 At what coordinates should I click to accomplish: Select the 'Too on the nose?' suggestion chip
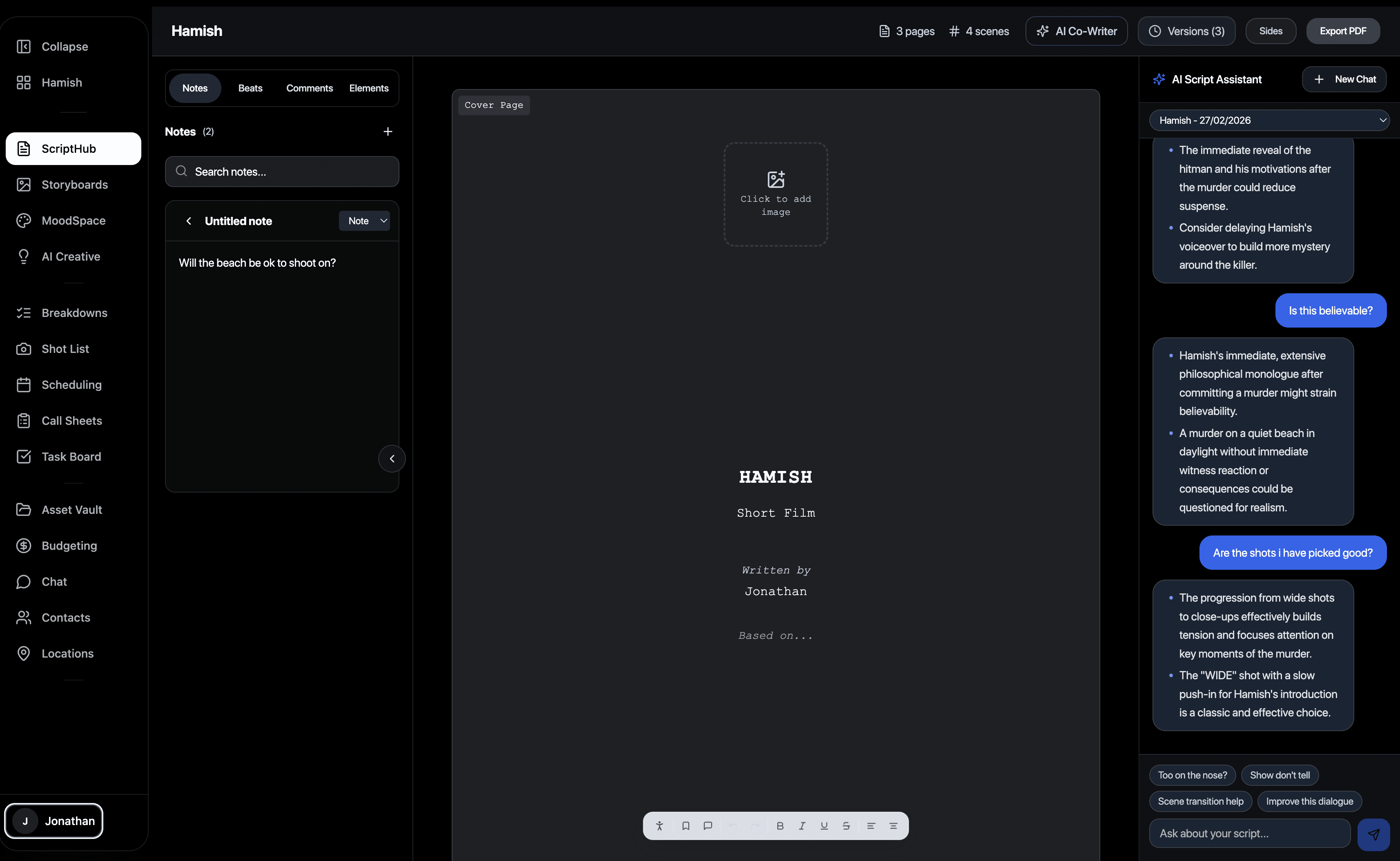(x=1192, y=775)
